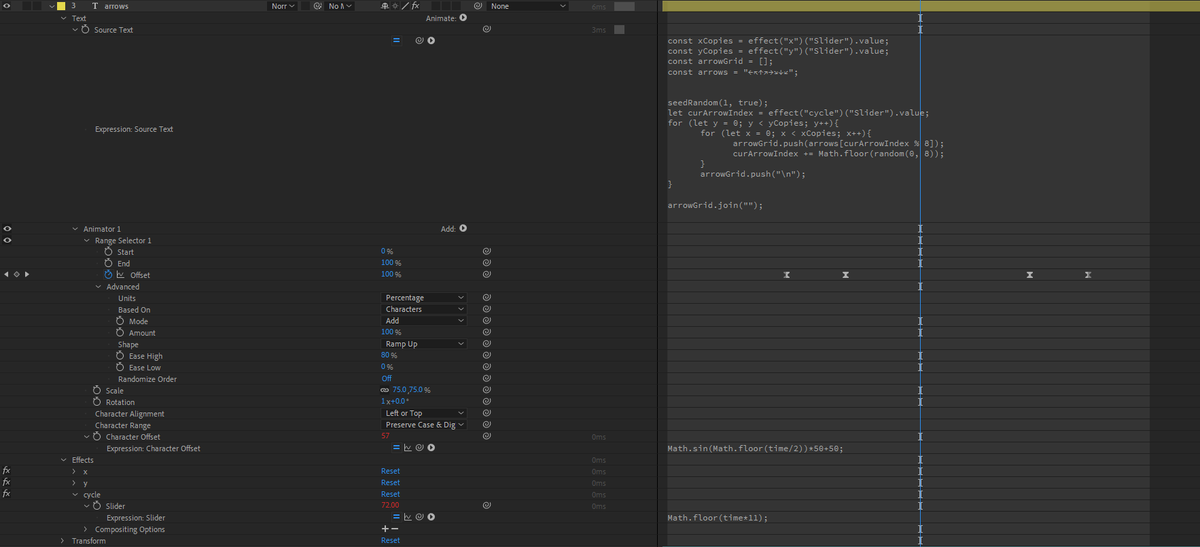Open the Character Offset expression language menu
Screen dimensions: 1200x547
click(431, 448)
